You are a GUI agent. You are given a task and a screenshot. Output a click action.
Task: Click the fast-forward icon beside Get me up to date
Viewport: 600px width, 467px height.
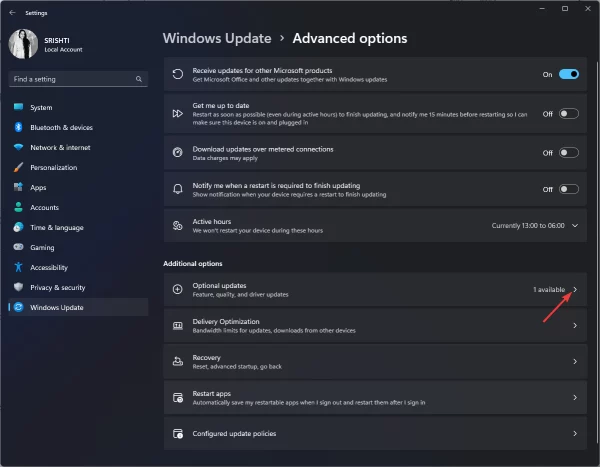(x=178, y=114)
